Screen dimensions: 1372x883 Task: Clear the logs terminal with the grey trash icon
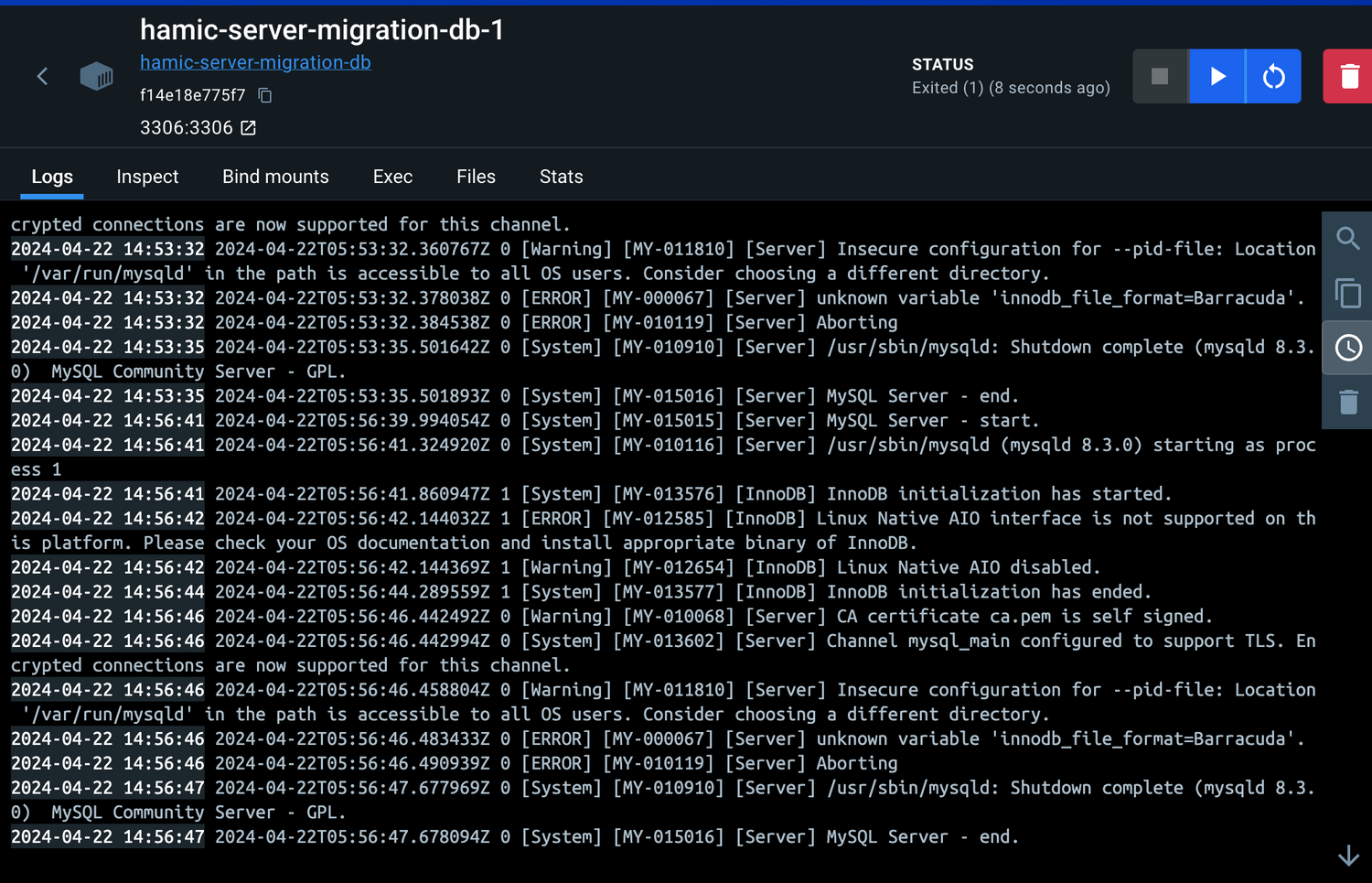1347,403
